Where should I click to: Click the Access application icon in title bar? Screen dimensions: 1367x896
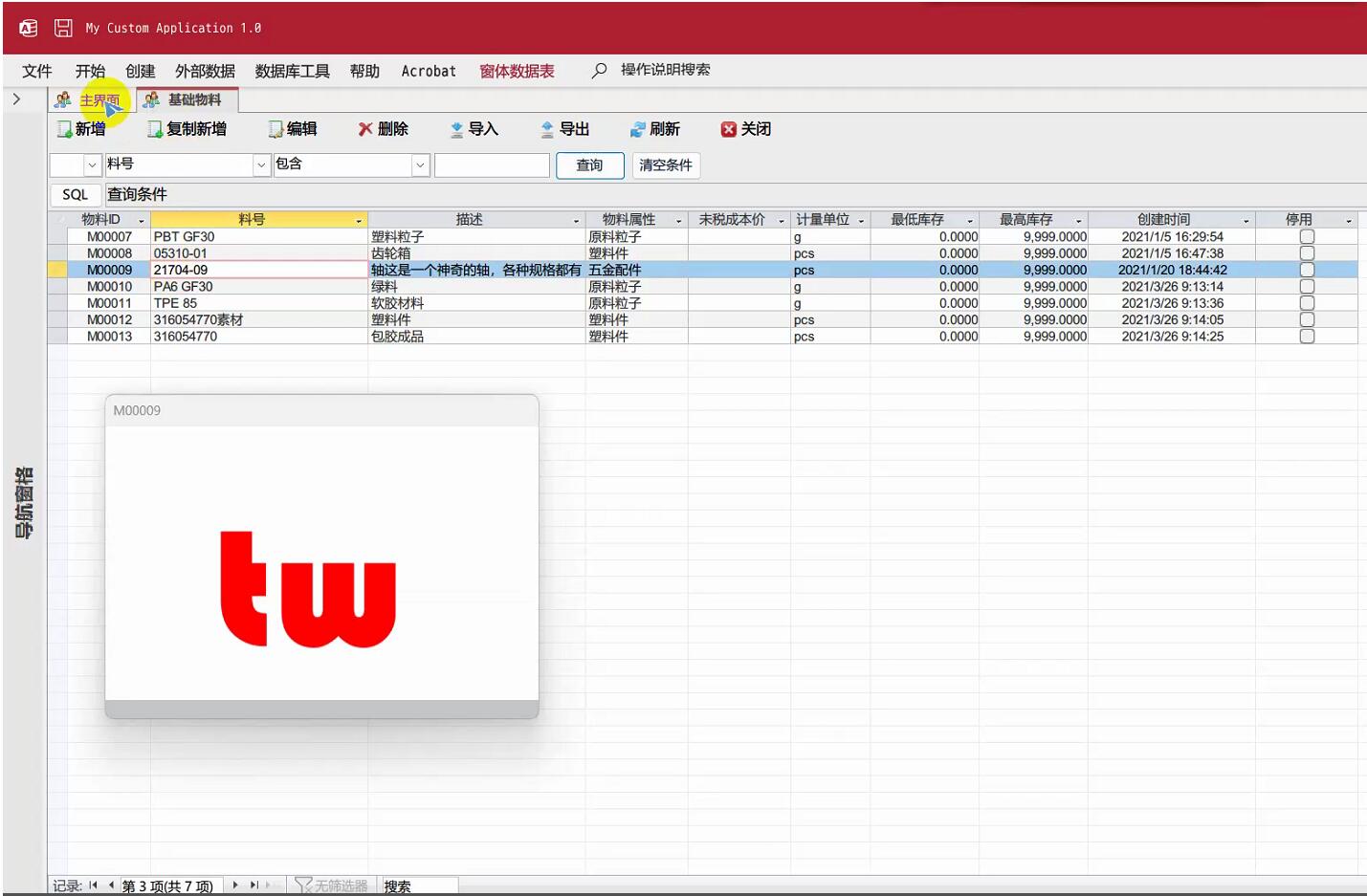[x=29, y=28]
